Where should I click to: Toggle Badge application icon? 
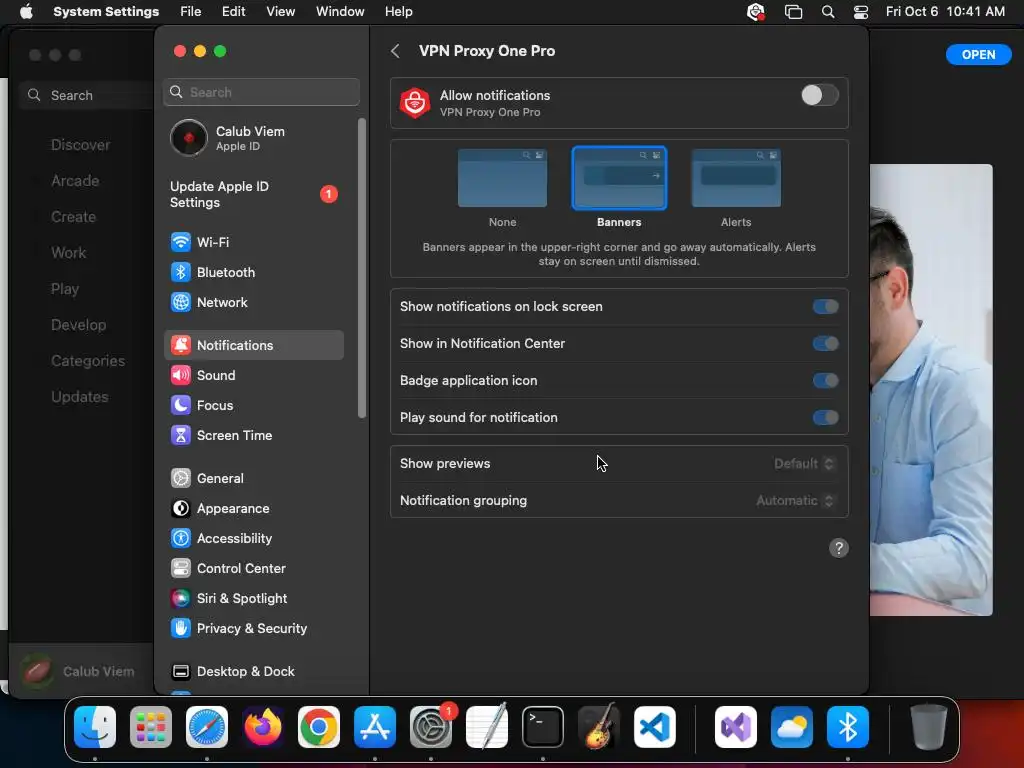[x=825, y=381]
